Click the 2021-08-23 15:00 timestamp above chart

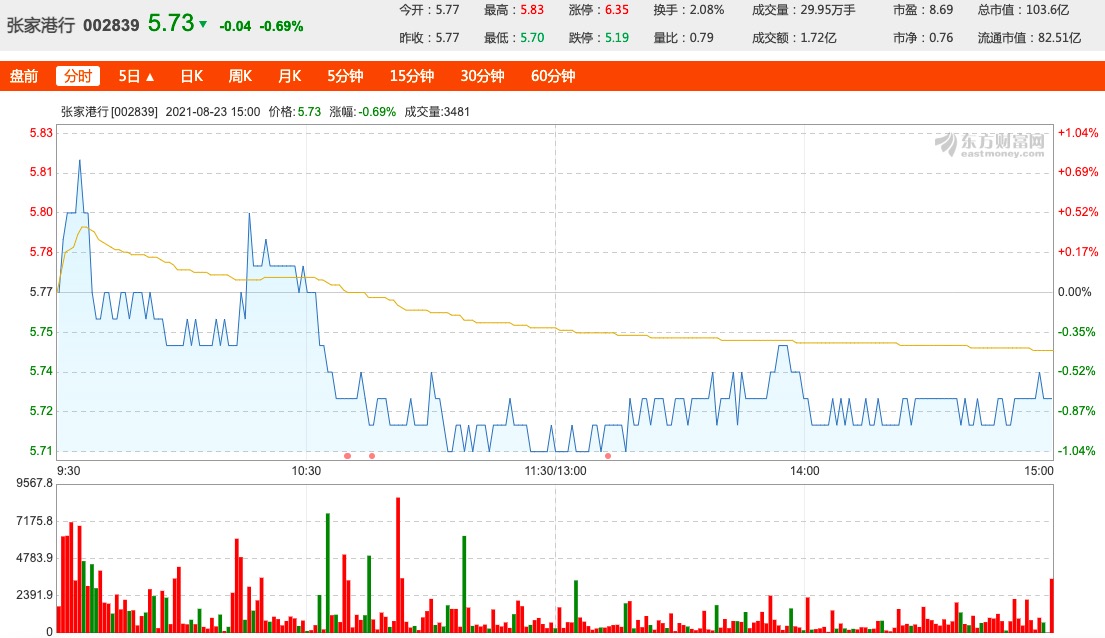click(x=213, y=111)
